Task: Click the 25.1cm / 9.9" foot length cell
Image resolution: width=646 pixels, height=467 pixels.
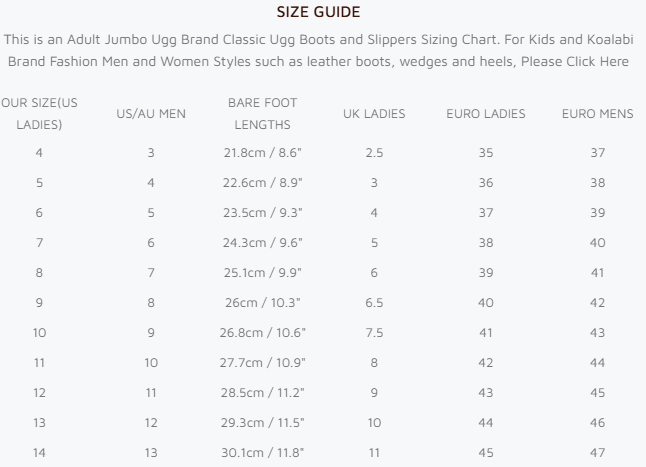Action: coord(262,271)
